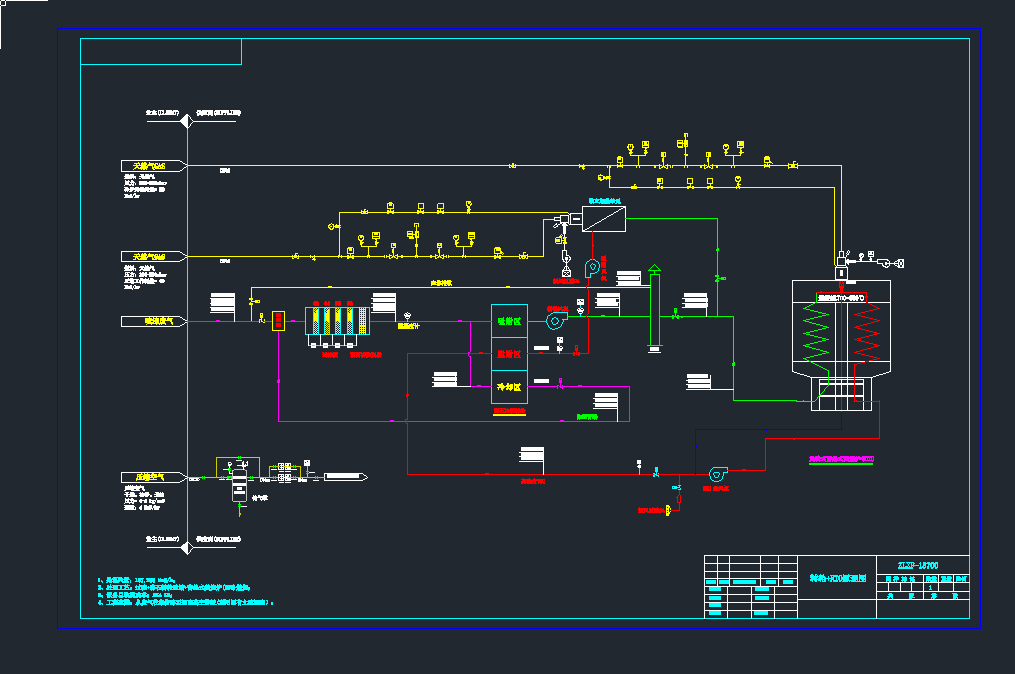Click the green adsorption zone text box
1015x674 pixels.
pos(509,321)
